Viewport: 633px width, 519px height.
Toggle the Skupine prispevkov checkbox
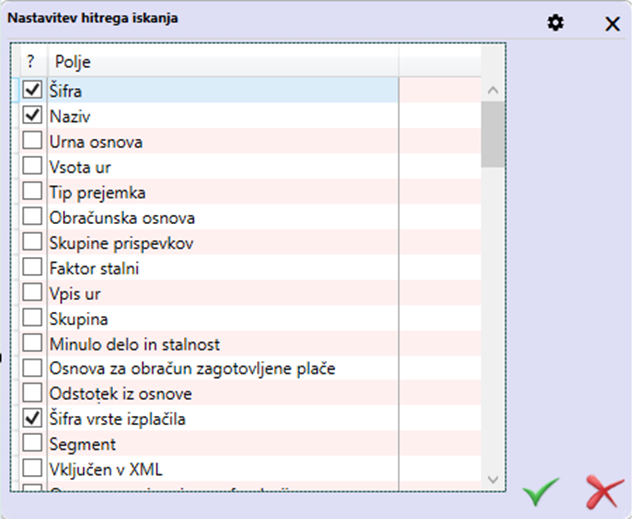click(x=32, y=243)
